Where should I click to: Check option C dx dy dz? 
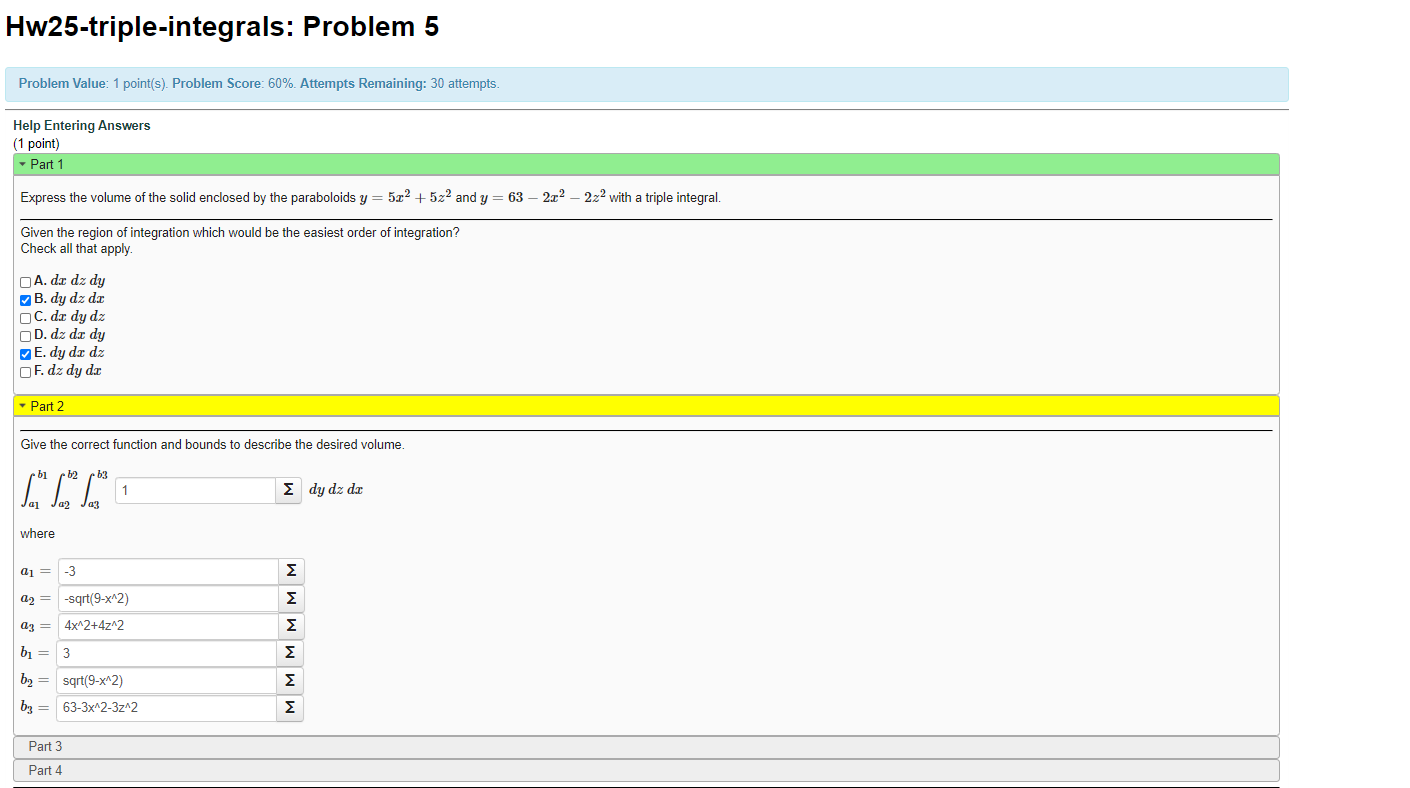(24, 317)
